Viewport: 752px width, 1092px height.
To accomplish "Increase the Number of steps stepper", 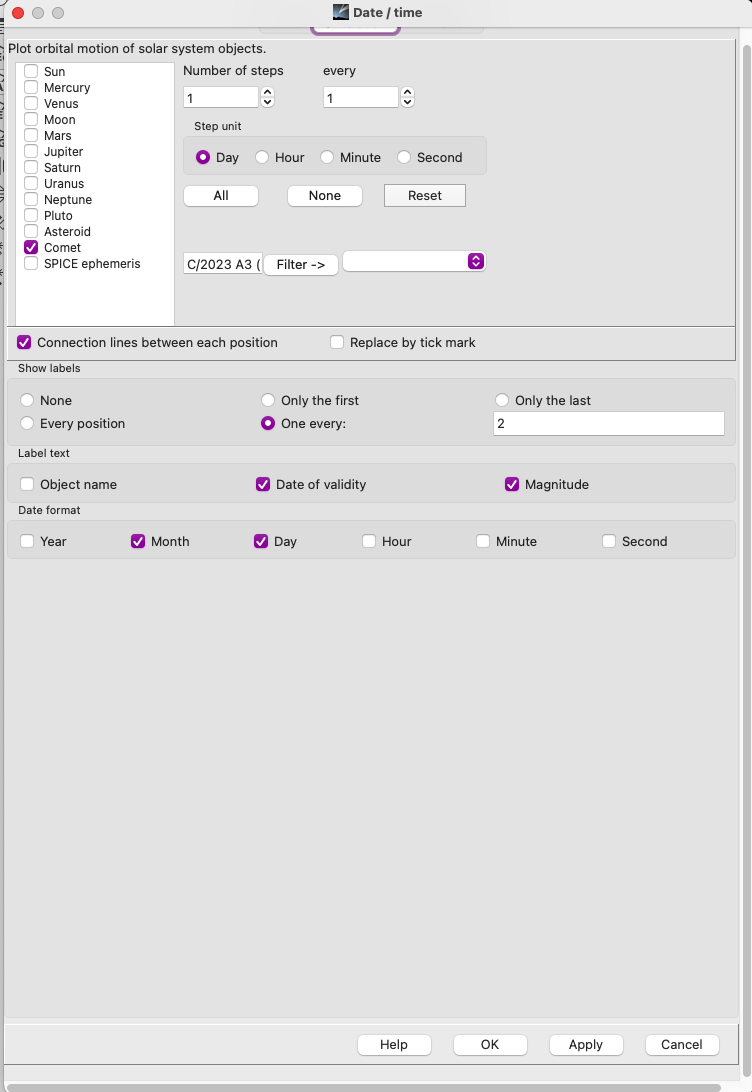I will pos(267,92).
